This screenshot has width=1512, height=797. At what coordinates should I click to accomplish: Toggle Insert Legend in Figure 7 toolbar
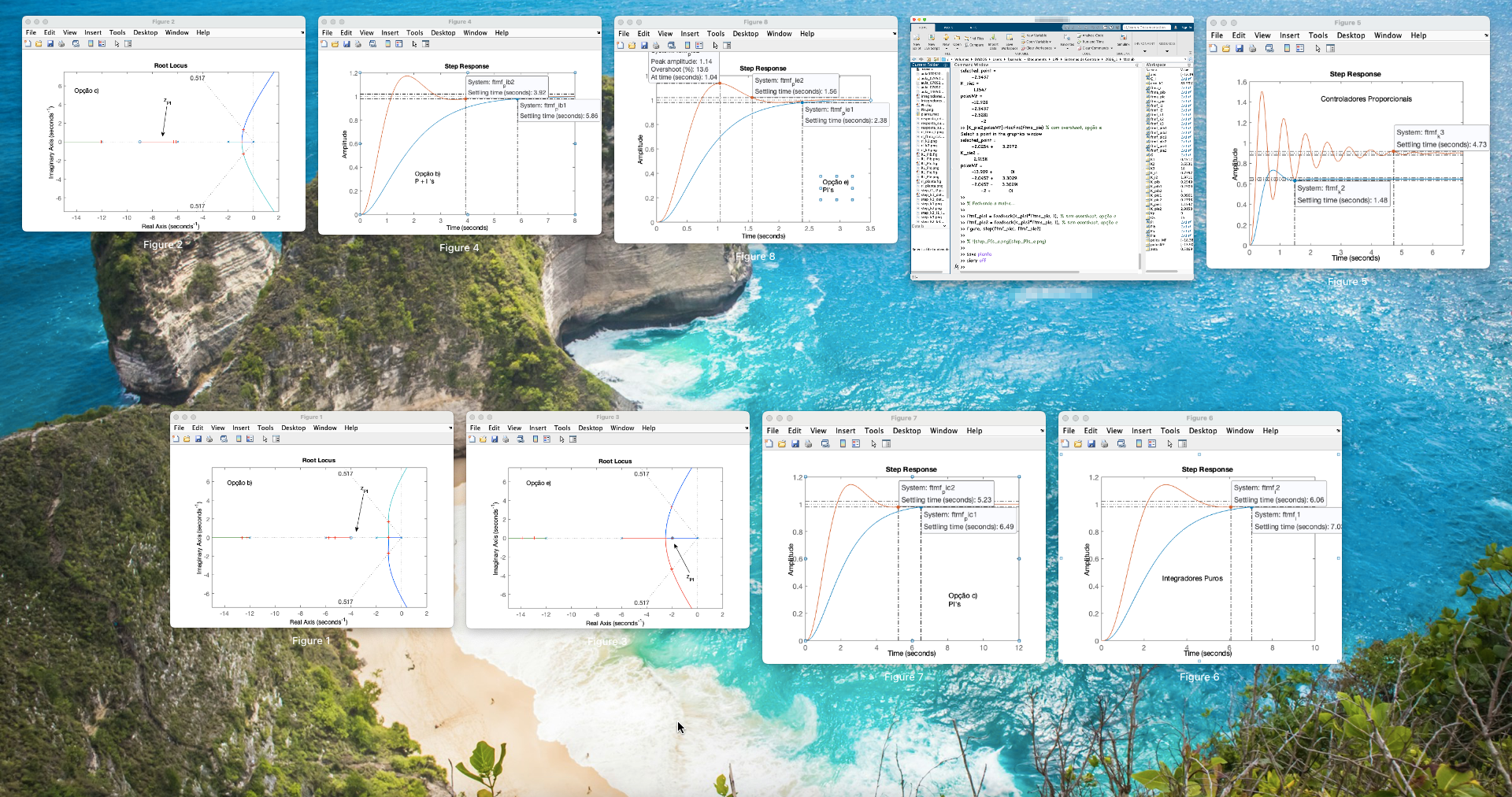point(855,443)
